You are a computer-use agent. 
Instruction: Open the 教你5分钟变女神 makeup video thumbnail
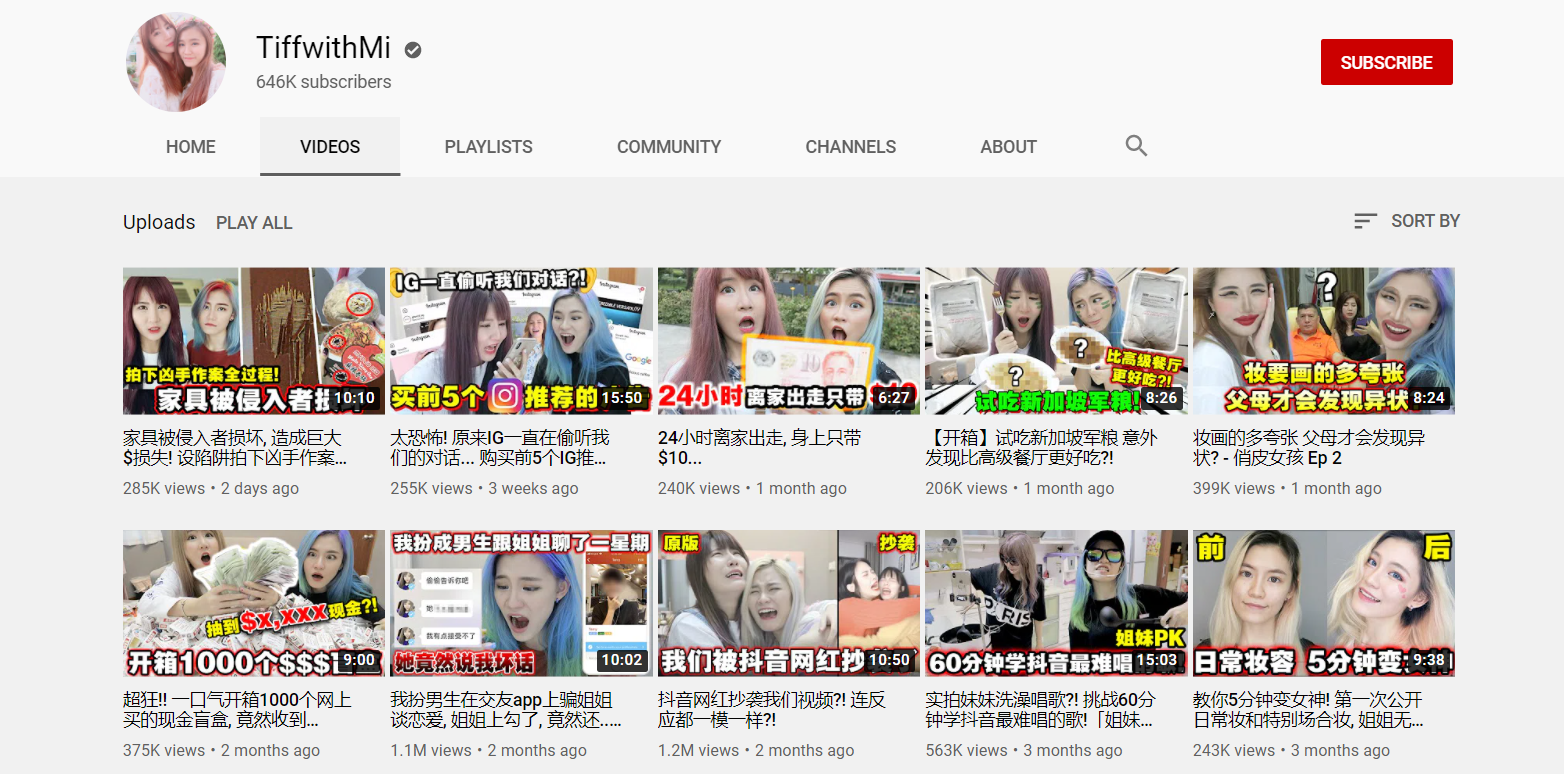(x=1324, y=603)
